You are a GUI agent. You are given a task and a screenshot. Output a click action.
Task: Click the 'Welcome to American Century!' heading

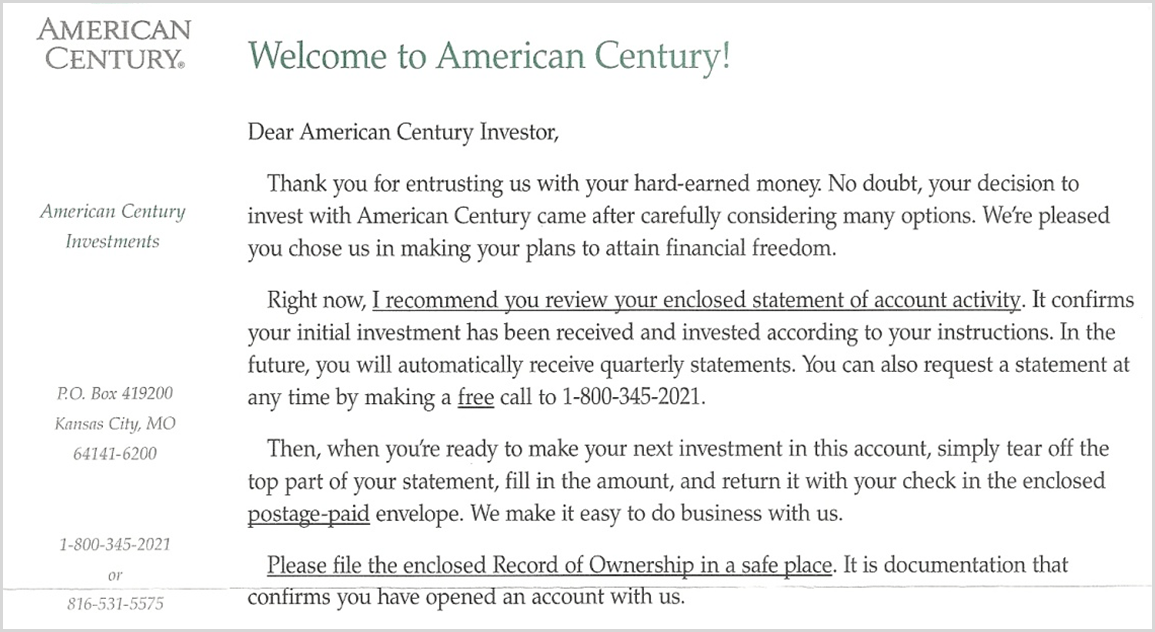point(488,56)
